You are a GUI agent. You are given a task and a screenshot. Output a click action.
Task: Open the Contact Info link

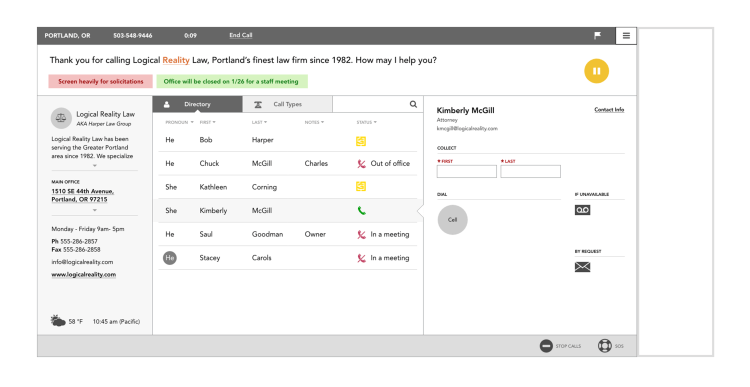click(609, 110)
